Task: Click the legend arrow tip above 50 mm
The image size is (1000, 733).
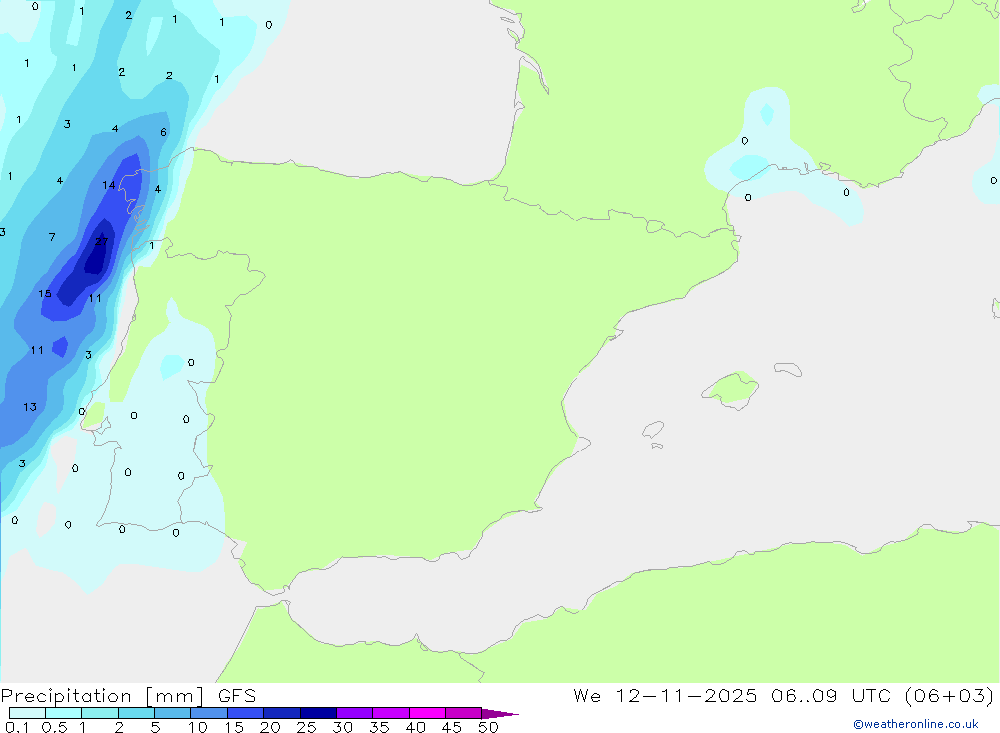Action: click(x=499, y=713)
